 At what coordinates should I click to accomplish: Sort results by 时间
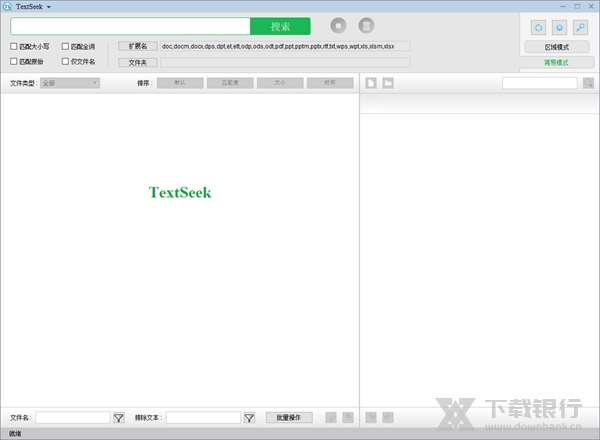(330, 83)
